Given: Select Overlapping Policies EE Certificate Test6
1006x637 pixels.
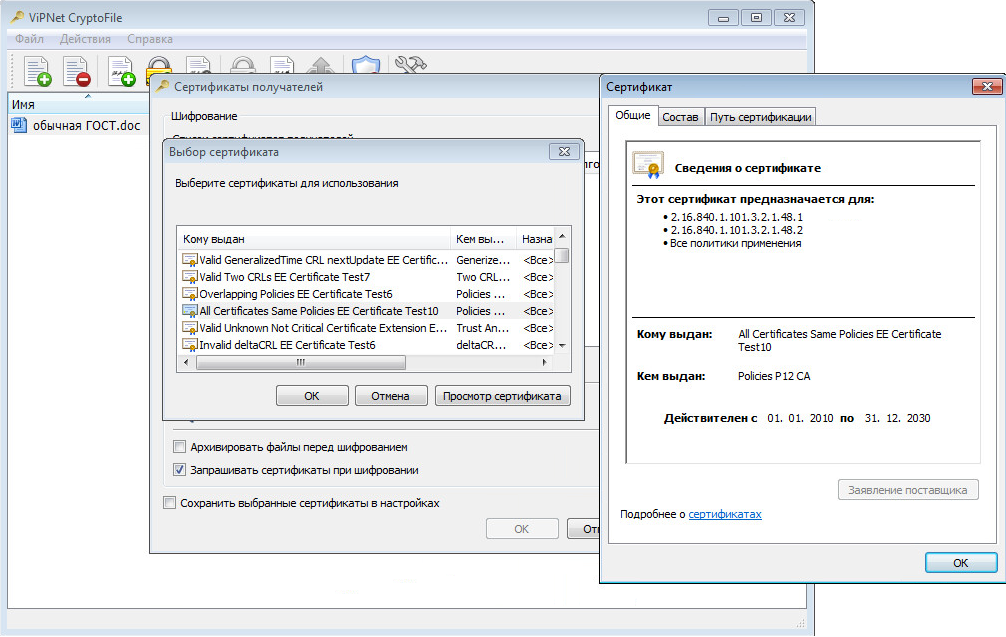Looking at the screenshot, I should [366, 294].
